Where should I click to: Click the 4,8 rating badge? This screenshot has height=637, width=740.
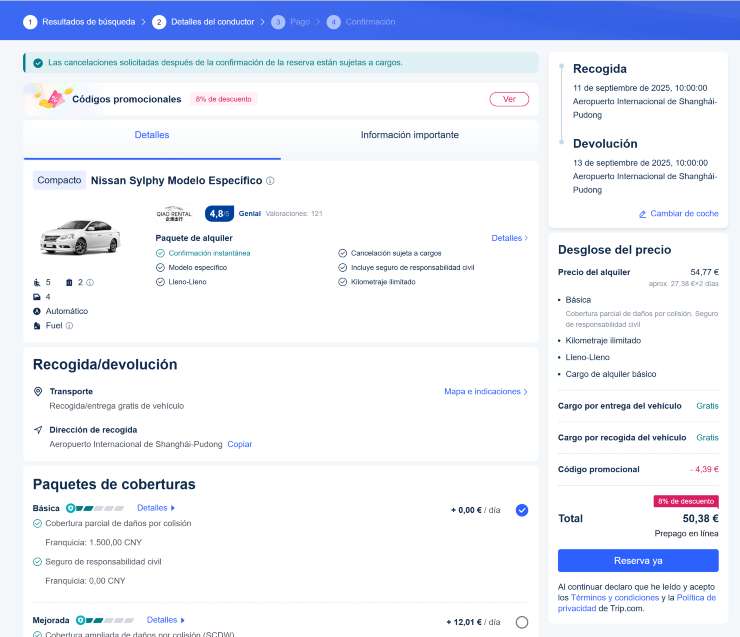pos(219,214)
